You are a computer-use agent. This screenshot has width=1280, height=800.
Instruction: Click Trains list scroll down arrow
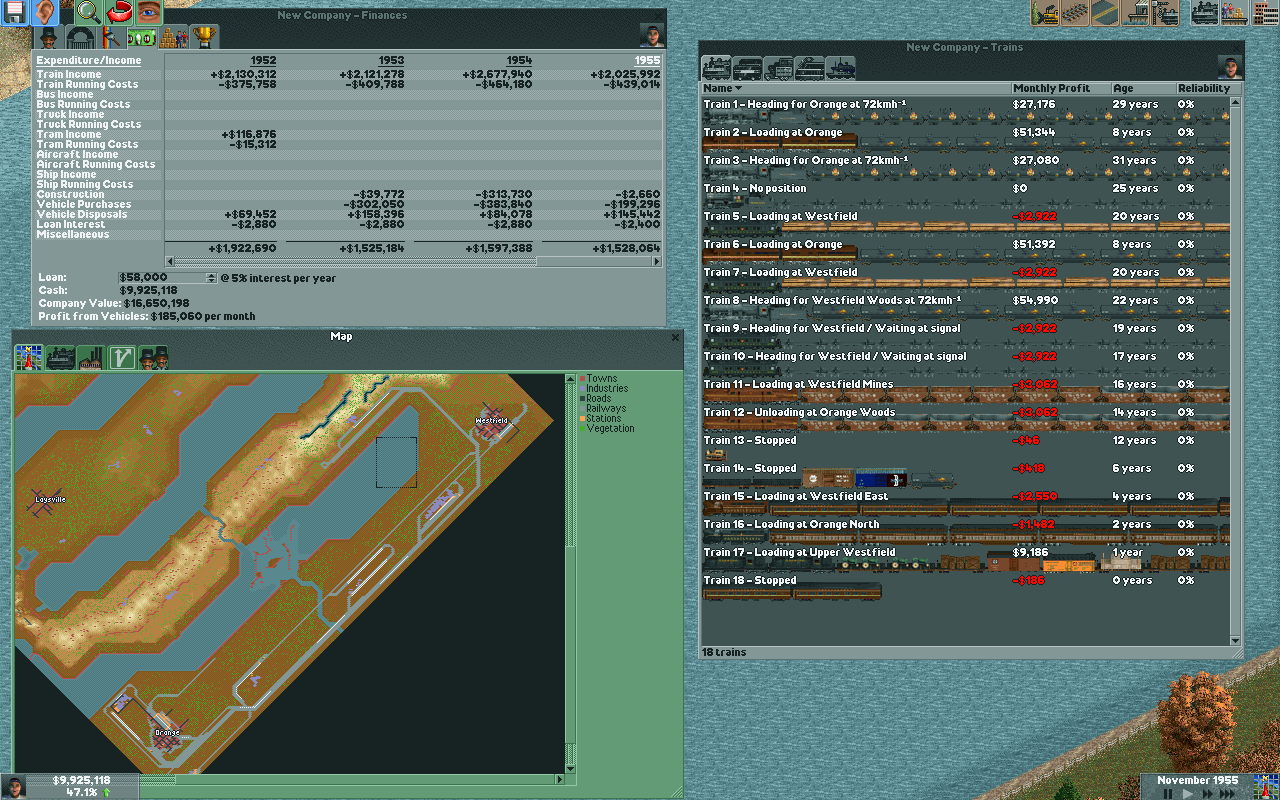click(1236, 640)
